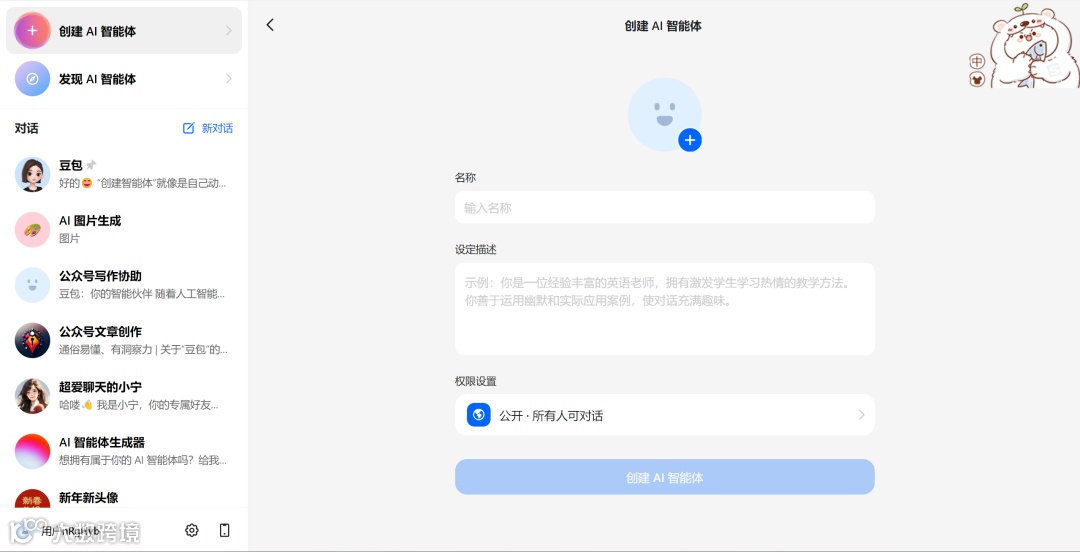1080x552 pixels.
Task: Click the bear mascot widget
Action: tap(1033, 45)
